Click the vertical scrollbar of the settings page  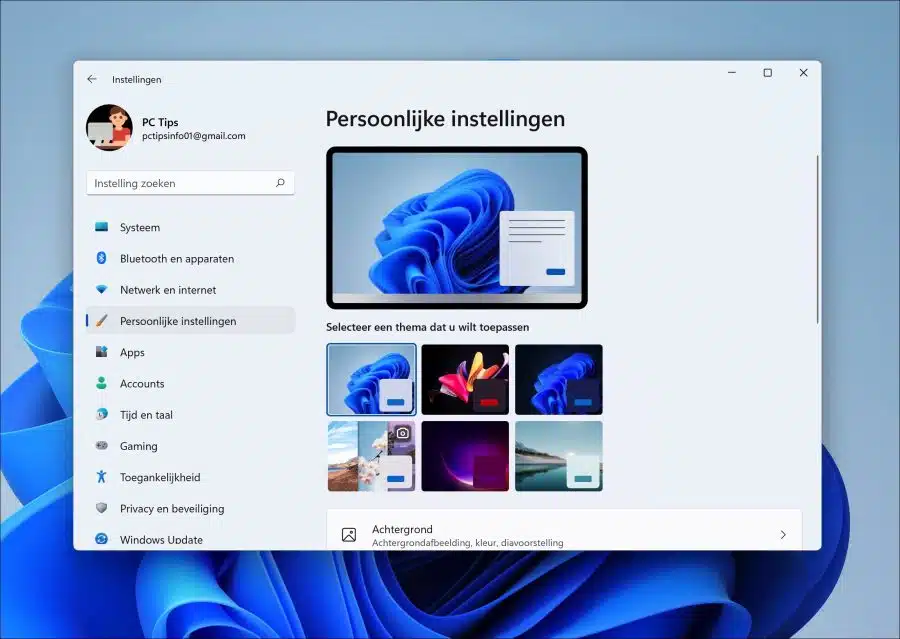817,238
